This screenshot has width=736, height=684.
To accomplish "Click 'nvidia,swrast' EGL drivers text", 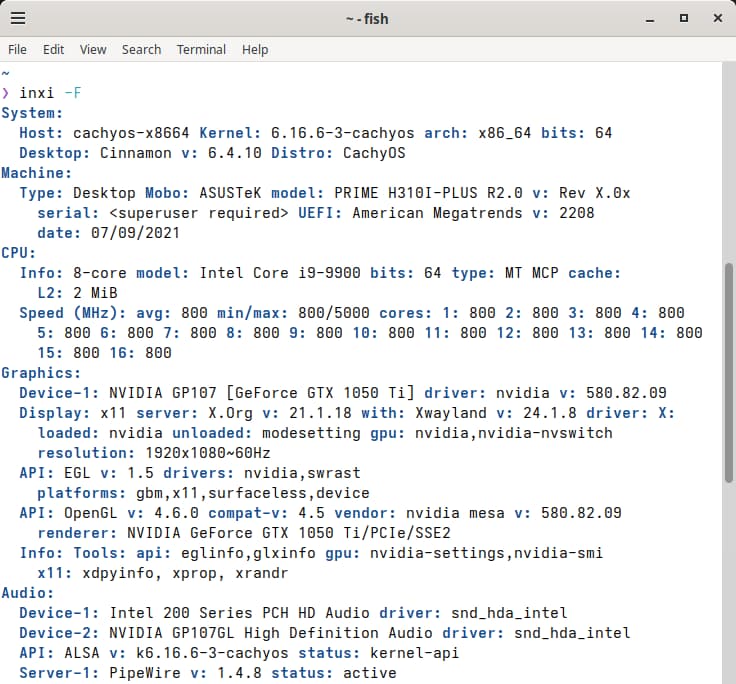I will tap(302, 473).
